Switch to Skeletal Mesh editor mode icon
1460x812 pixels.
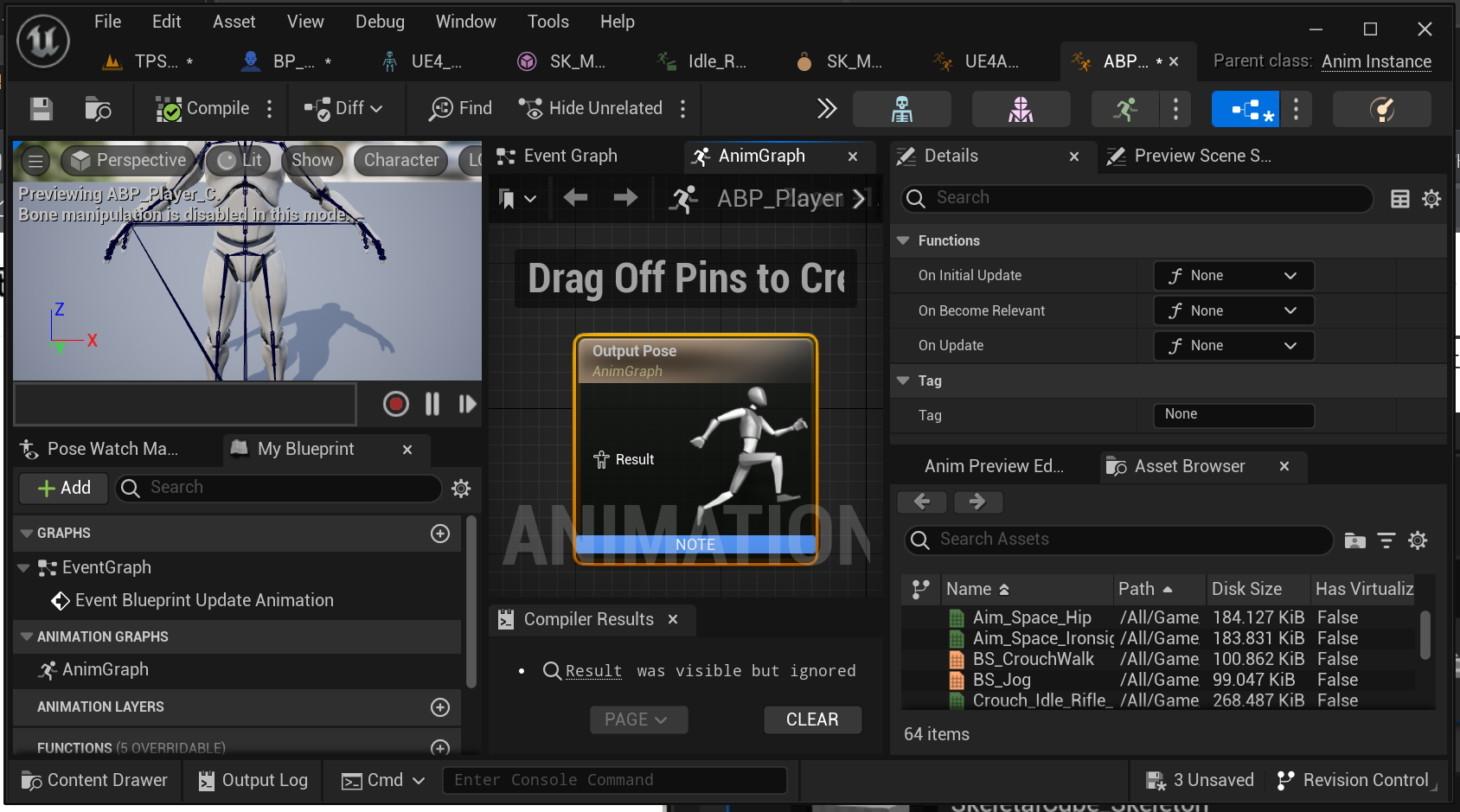[1021, 109]
